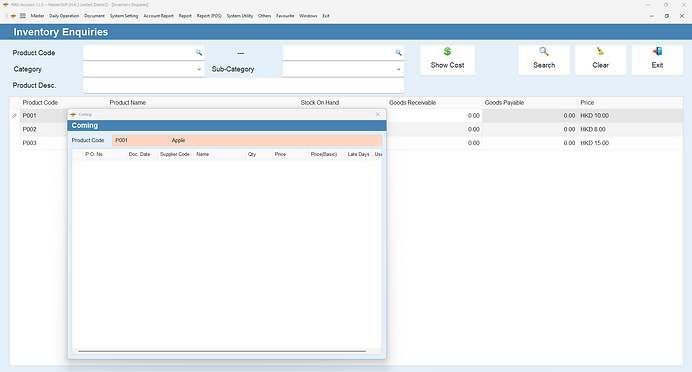Open the Daily Operation menu
Viewport: 692px width, 372px height.
pyautogui.click(x=64, y=16)
